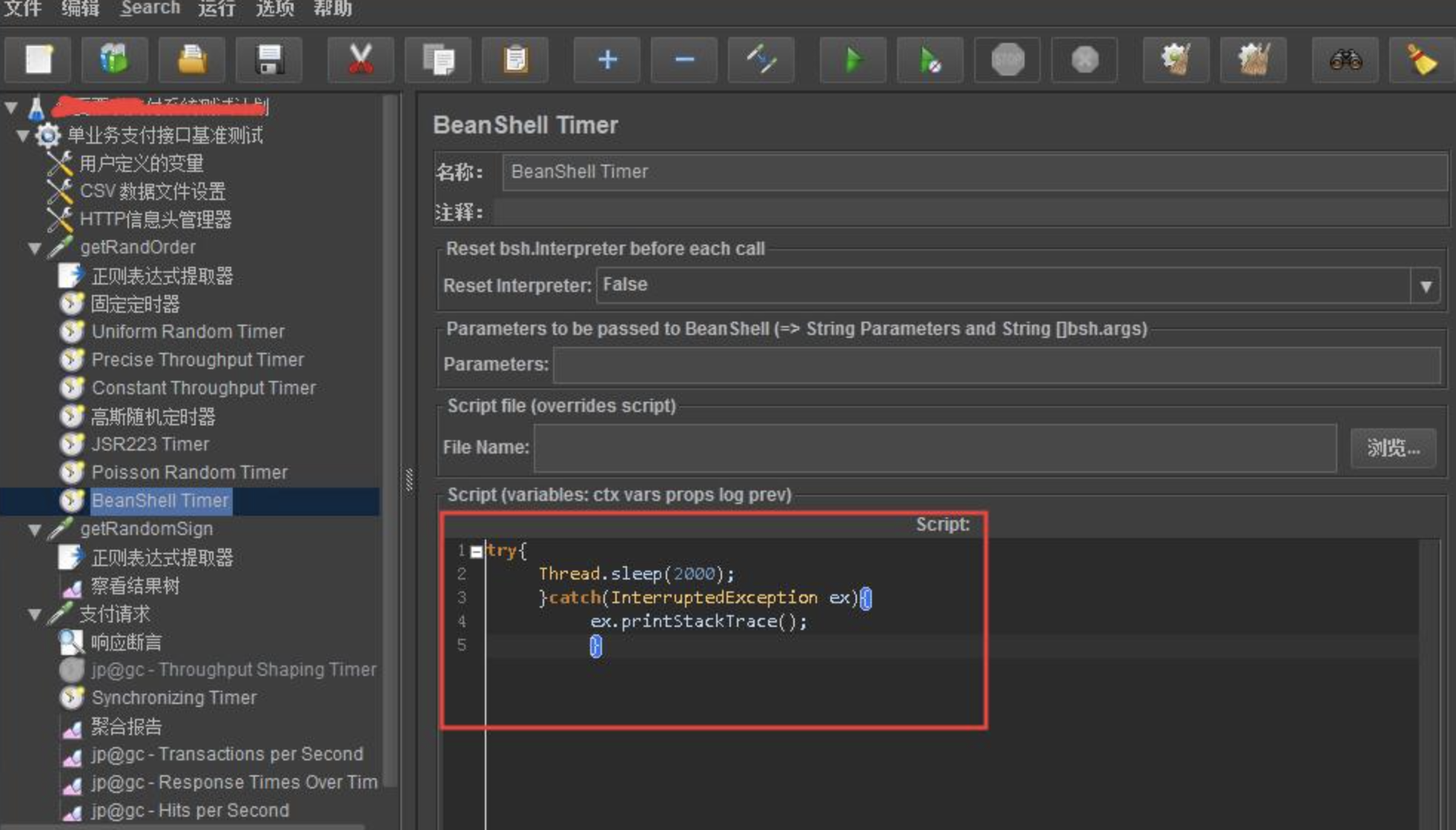Click the New test plan toolbar icon
This screenshot has width=1456, height=830.
coord(38,59)
